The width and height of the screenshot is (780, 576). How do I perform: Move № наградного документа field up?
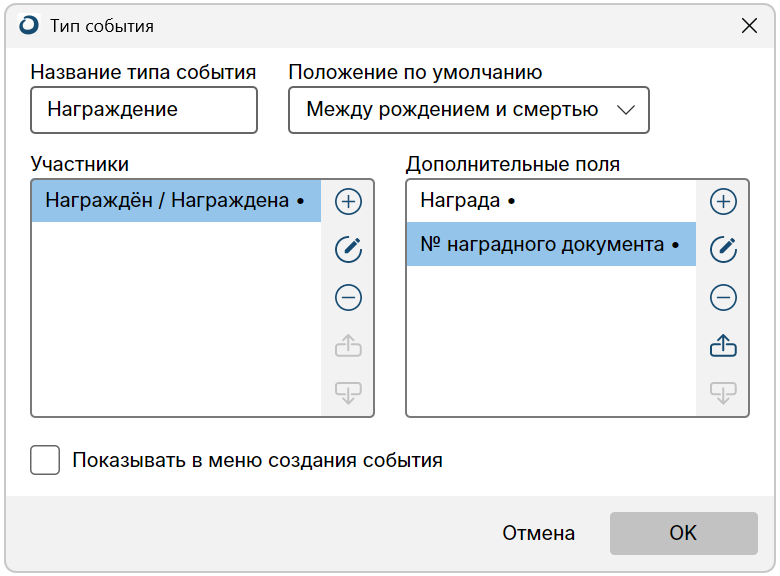[x=723, y=345]
